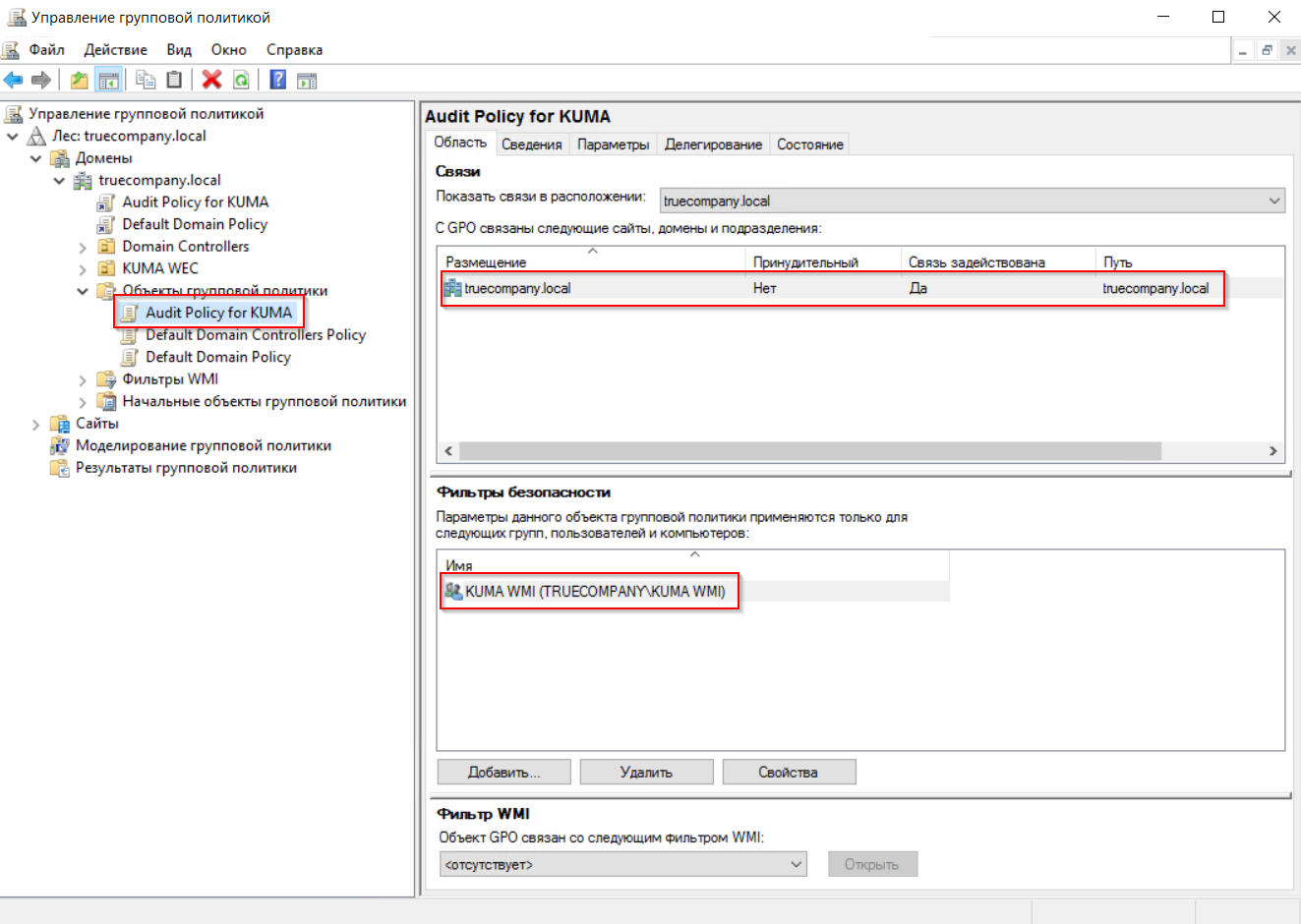Collapse the truecompany.local domain node
The image size is (1301, 924).
click(59, 181)
